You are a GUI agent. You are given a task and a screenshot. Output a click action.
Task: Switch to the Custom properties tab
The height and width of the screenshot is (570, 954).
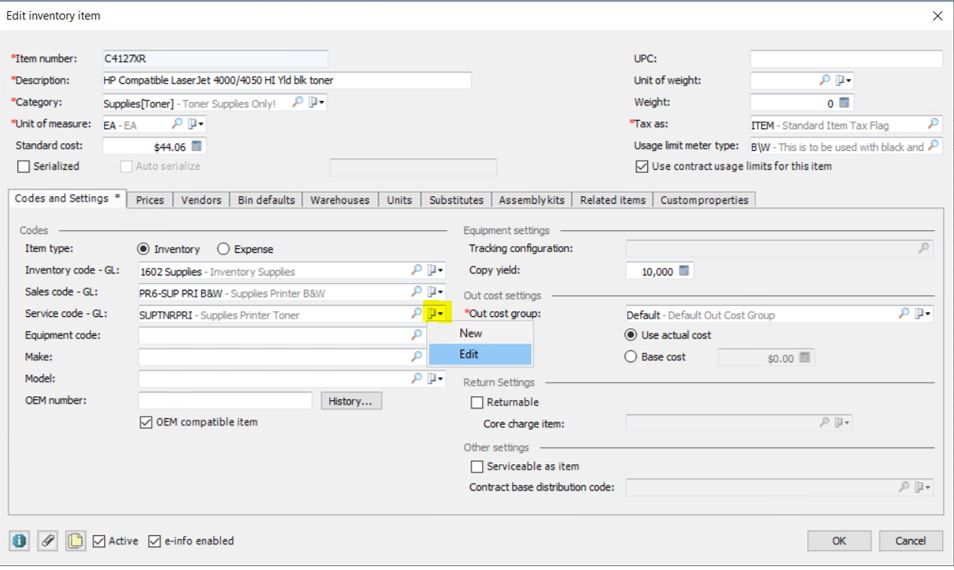[x=705, y=200]
